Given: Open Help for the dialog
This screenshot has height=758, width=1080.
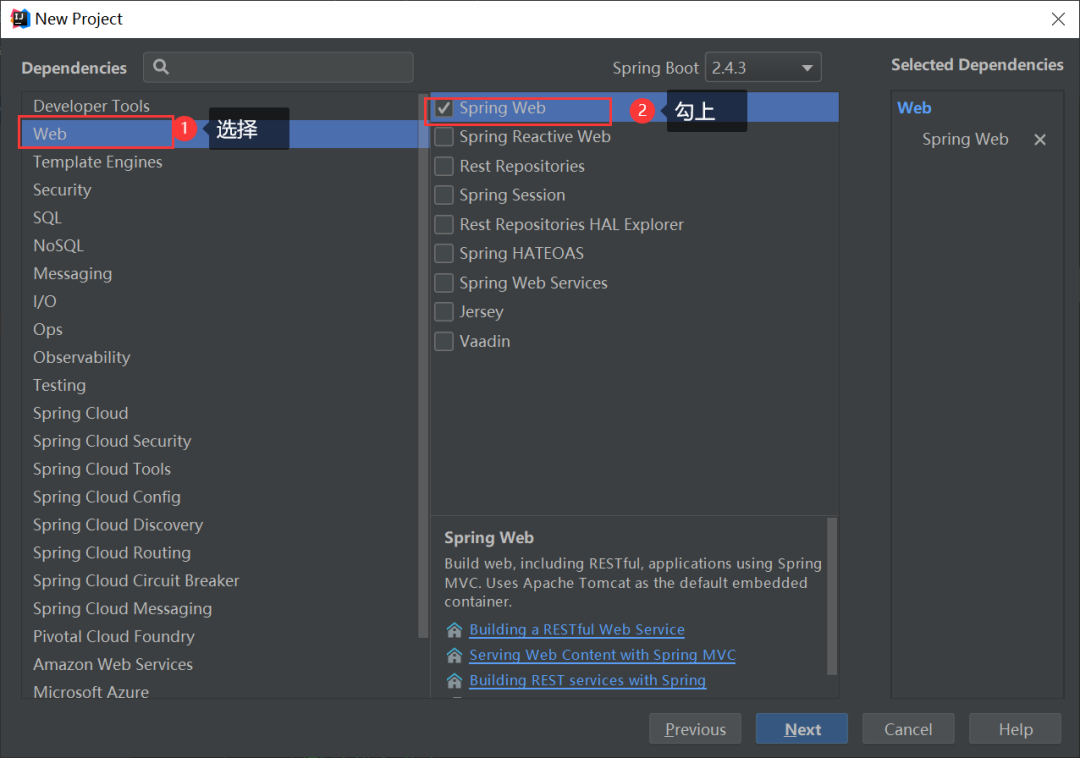Looking at the screenshot, I should [x=1015, y=729].
